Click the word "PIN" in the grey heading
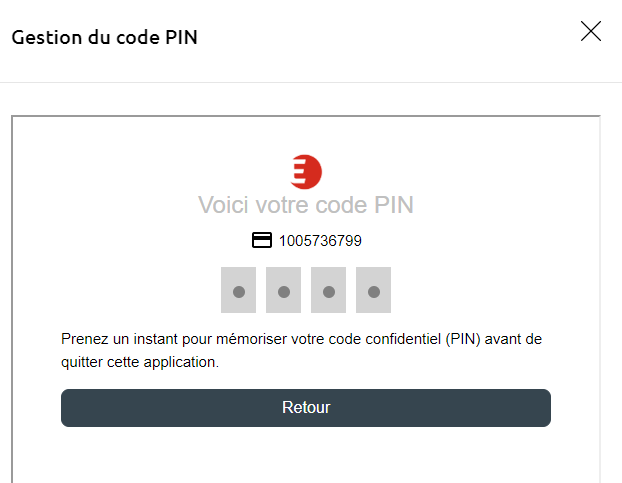622x483 pixels. point(393,206)
